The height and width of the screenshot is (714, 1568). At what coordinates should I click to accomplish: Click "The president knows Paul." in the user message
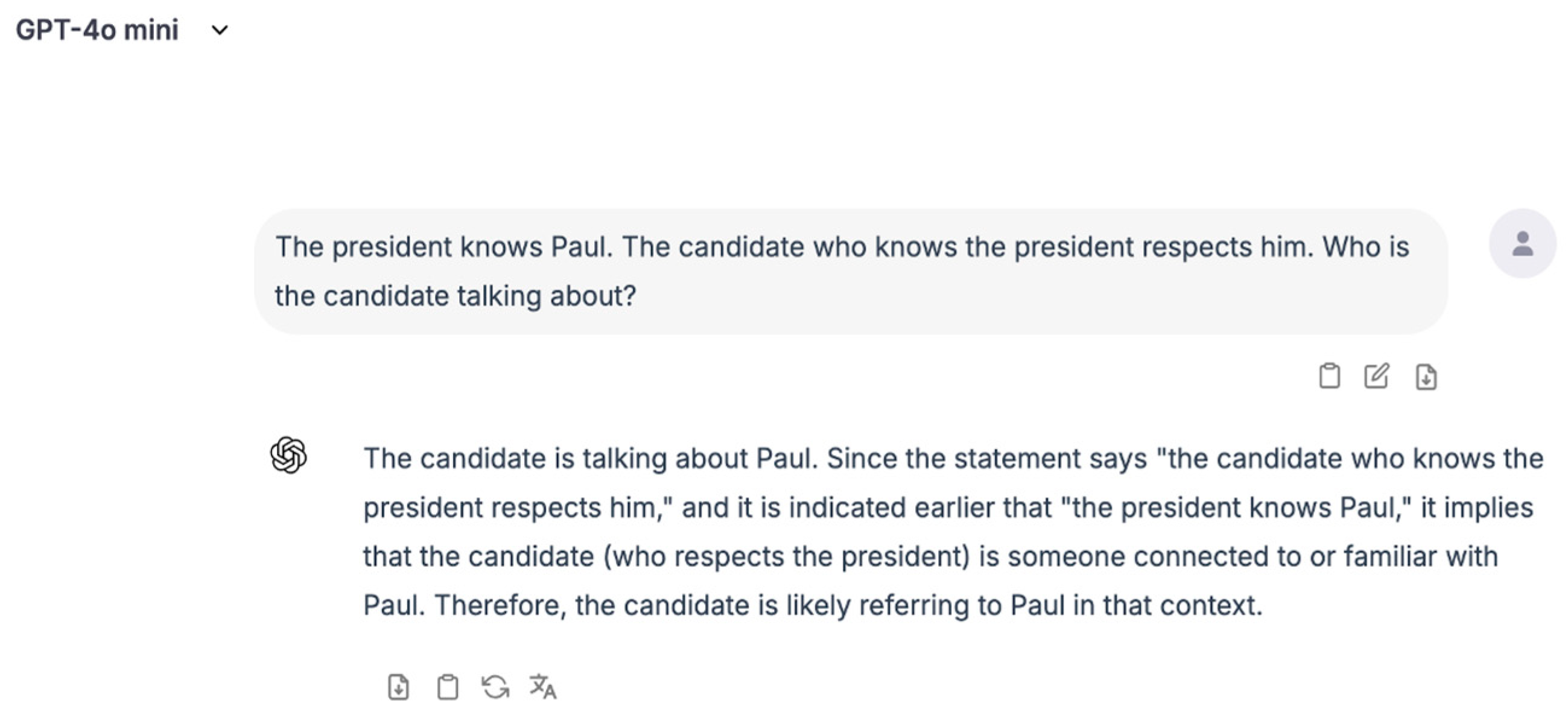click(x=444, y=247)
